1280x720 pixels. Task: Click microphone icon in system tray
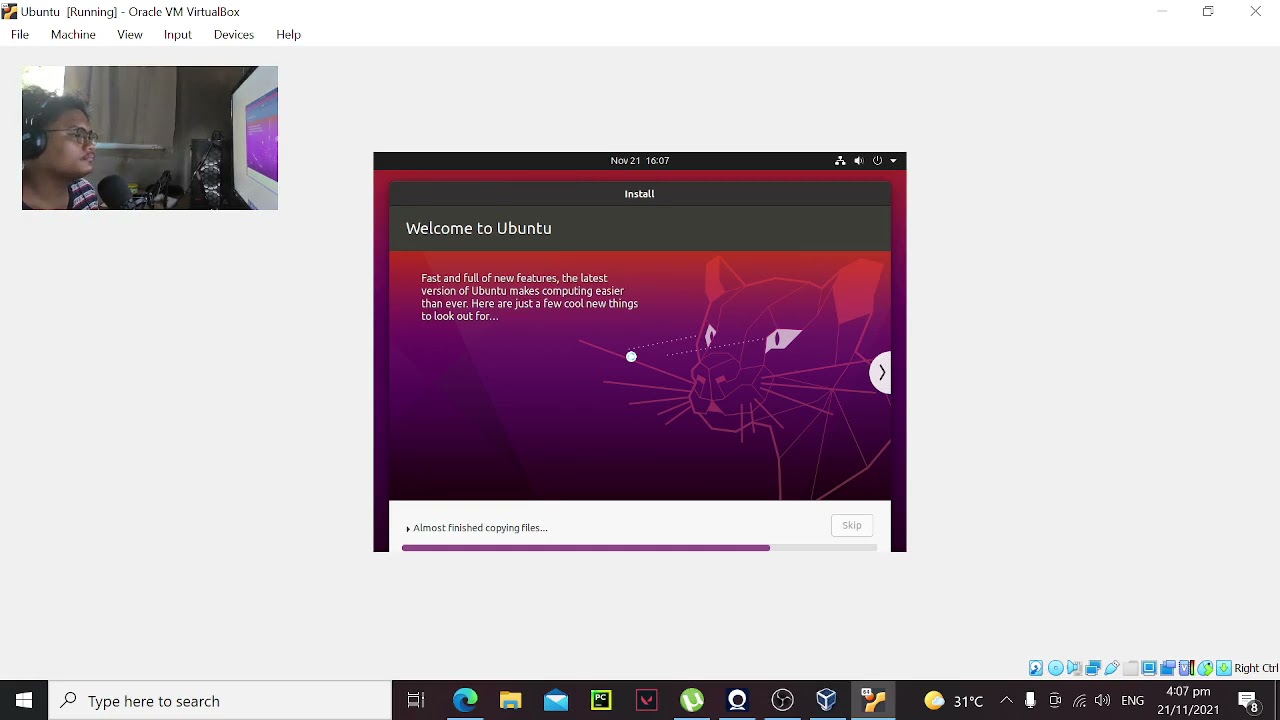1030,701
